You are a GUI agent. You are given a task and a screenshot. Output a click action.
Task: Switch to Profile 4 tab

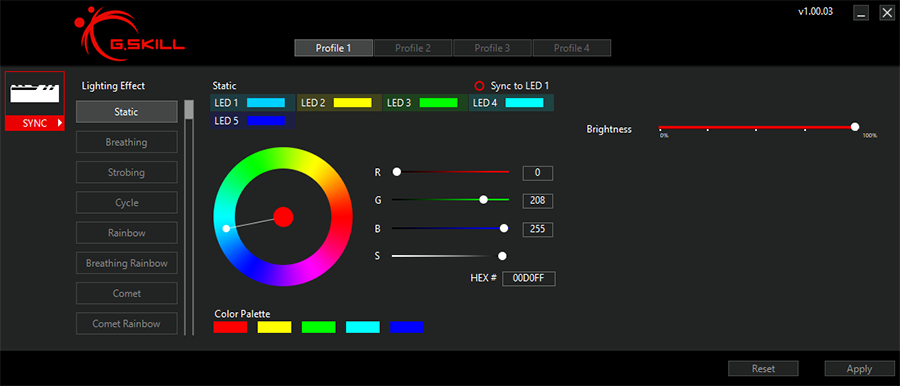[572, 48]
